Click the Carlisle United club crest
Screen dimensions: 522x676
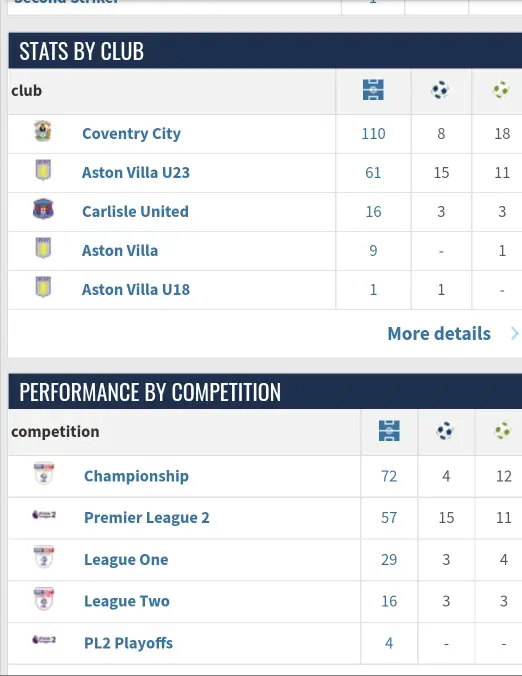[x=43, y=209]
